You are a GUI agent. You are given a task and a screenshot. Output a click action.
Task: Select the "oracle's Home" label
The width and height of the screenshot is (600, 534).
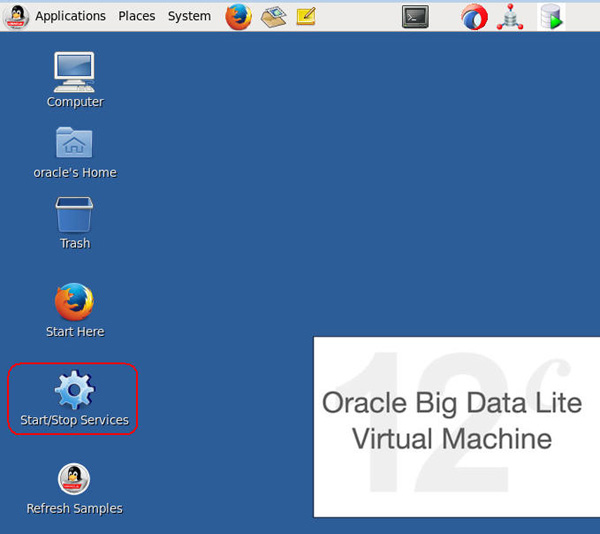pyautogui.click(x=75, y=173)
